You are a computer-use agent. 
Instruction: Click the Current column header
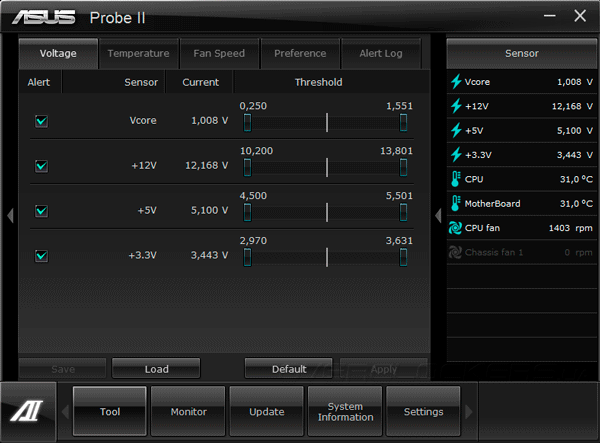[x=201, y=82]
